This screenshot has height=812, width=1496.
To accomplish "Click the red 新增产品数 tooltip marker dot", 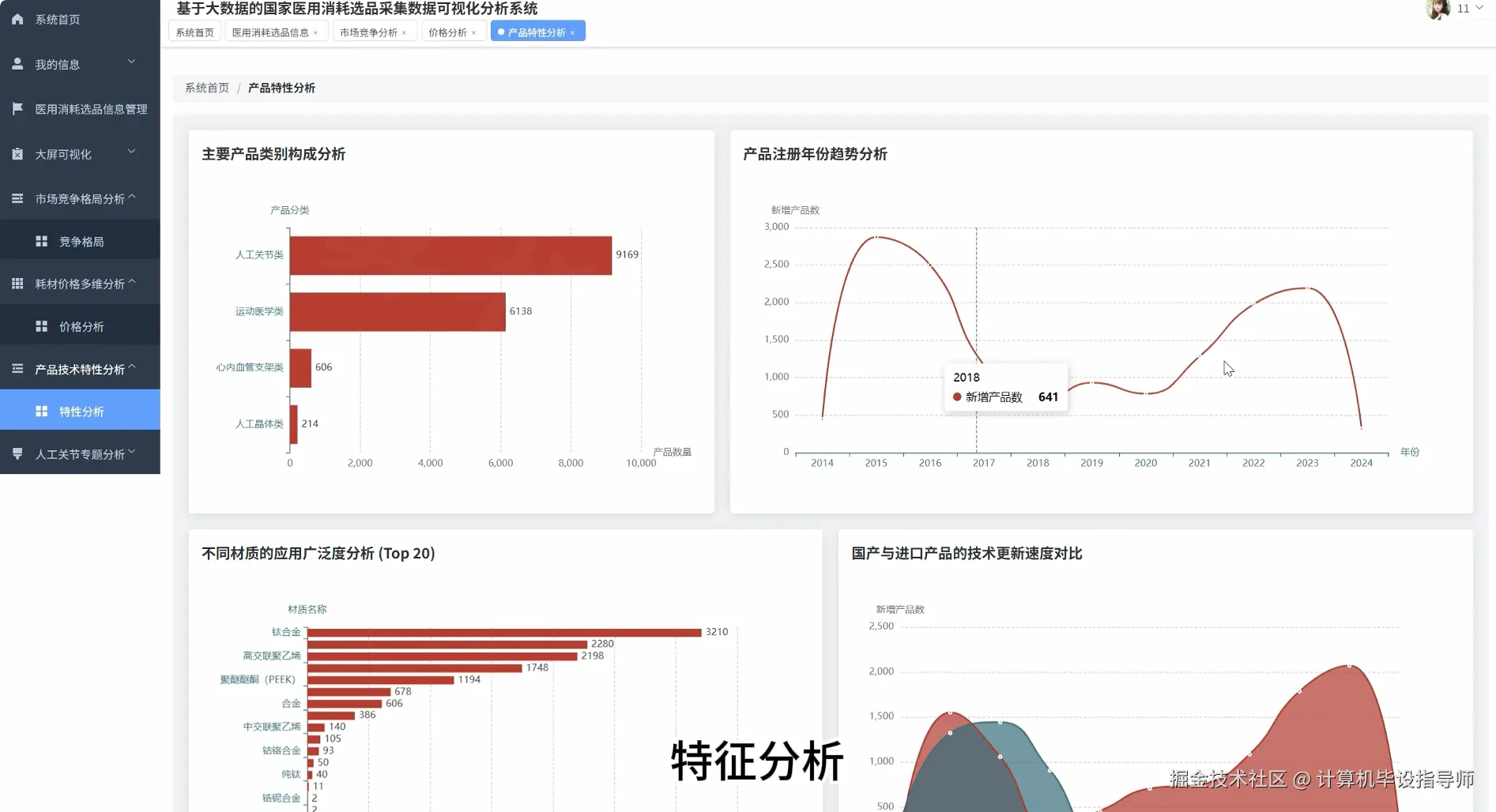I will click(957, 397).
